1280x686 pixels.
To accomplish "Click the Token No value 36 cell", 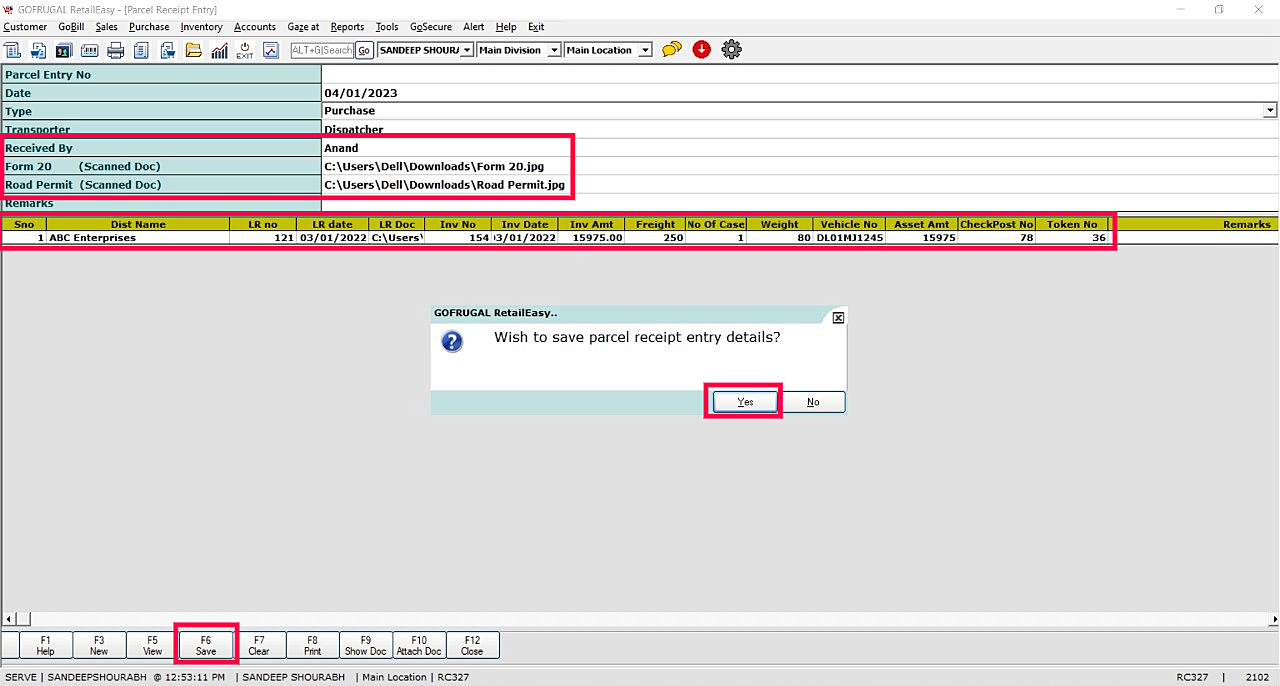I will click(1072, 238).
